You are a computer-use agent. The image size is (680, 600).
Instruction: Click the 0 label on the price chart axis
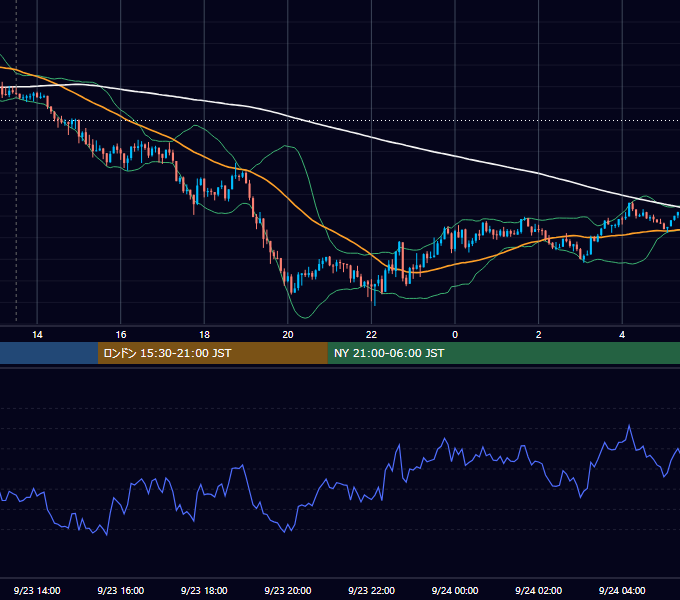[455, 335]
